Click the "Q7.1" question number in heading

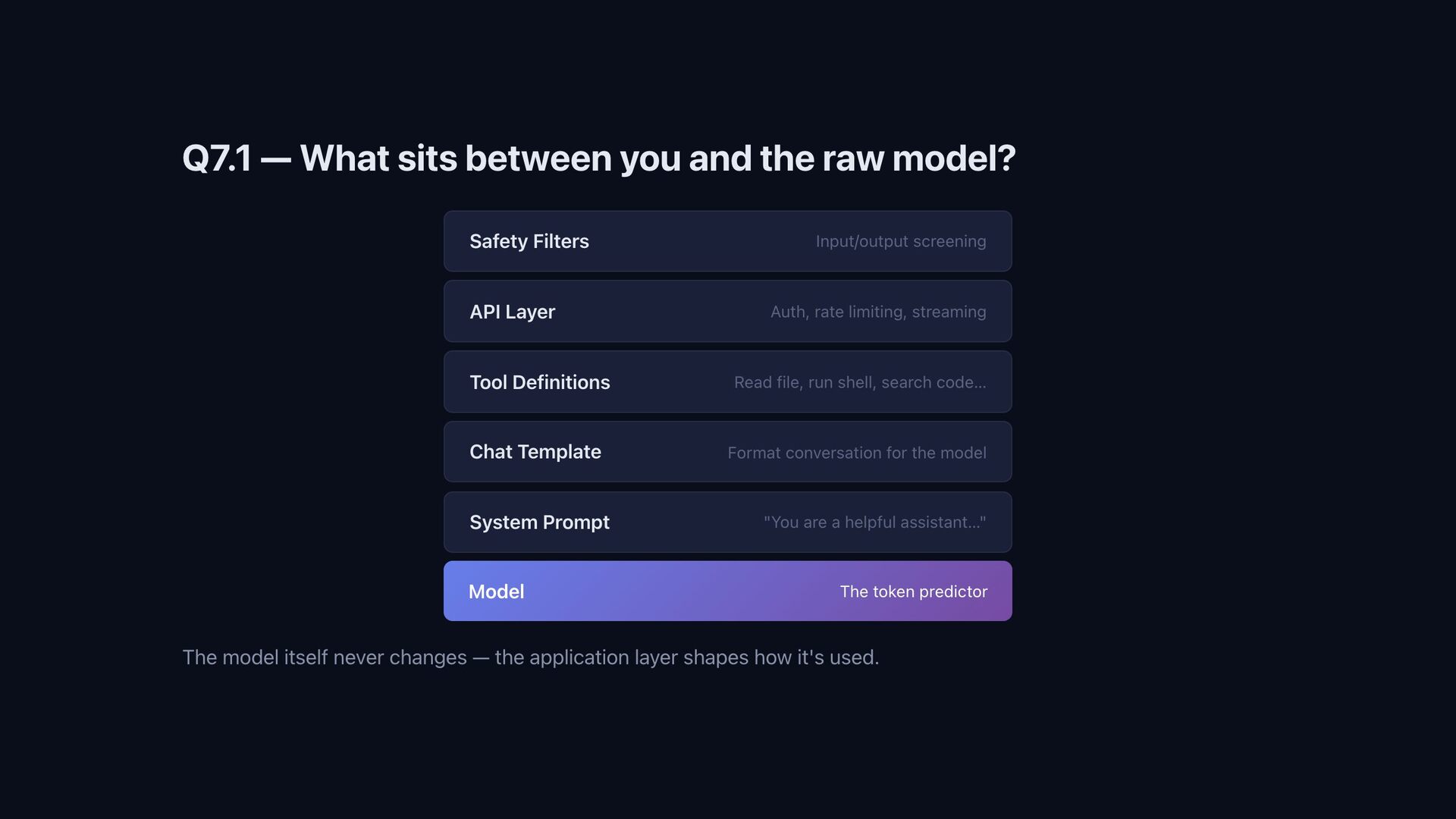pyautogui.click(x=216, y=158)
